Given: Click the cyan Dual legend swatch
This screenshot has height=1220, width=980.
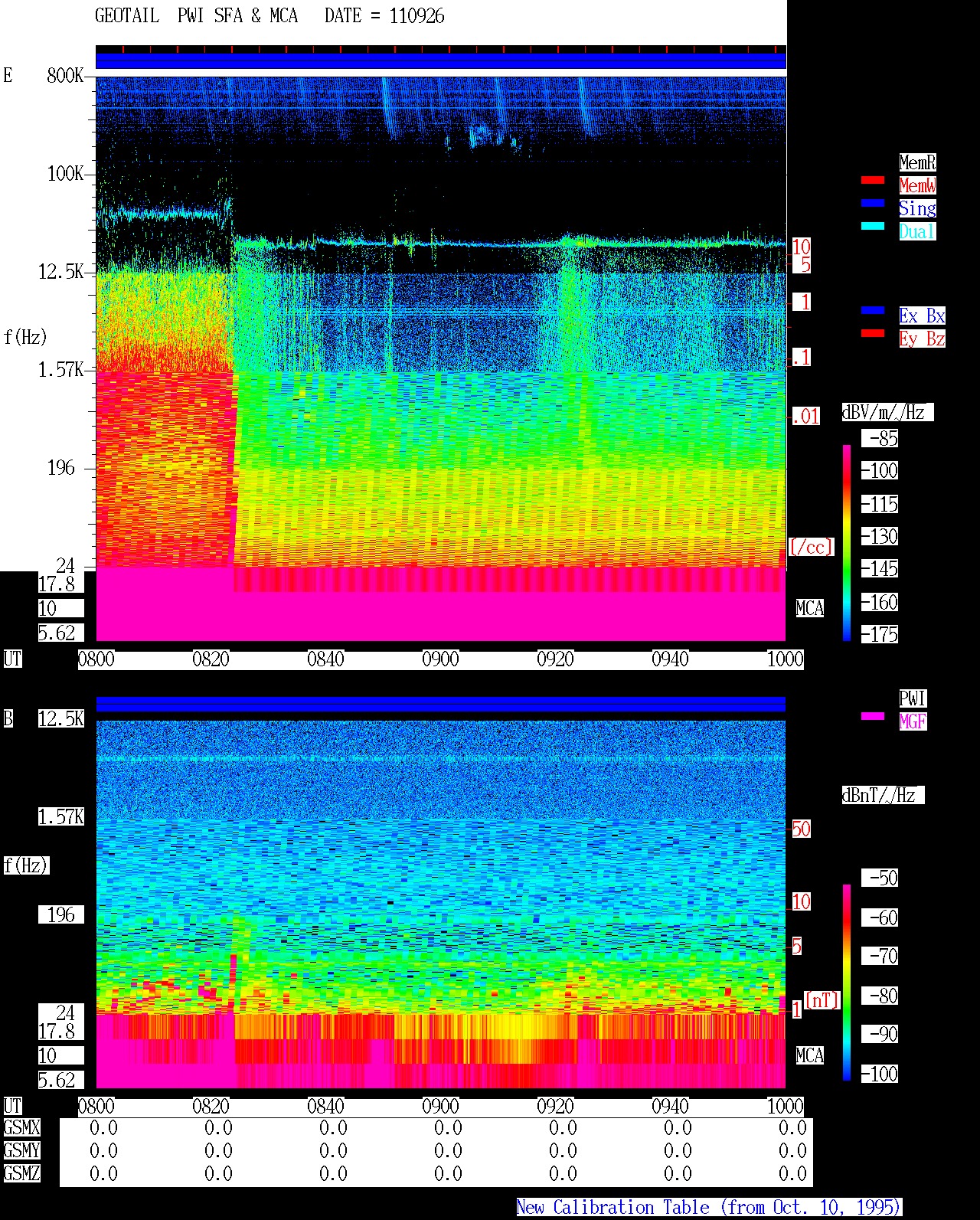Looking at the screenshot, I should [873, 226].
